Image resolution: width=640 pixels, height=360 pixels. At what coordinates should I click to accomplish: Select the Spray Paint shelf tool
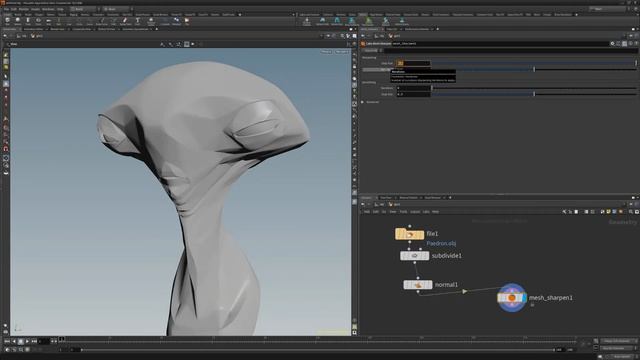[x=125, y=20]
